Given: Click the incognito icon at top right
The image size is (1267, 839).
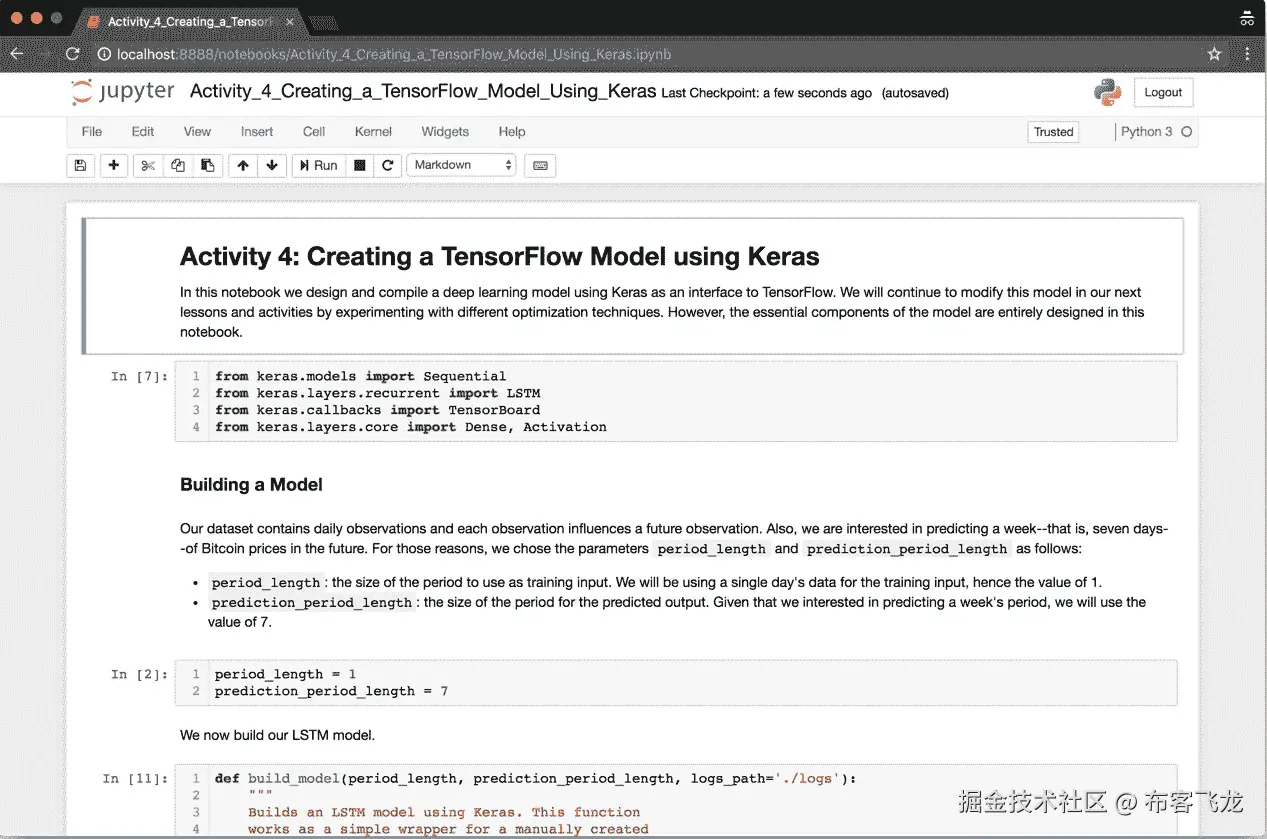Looking at the screenshot, I should (x=1247, y=18).
